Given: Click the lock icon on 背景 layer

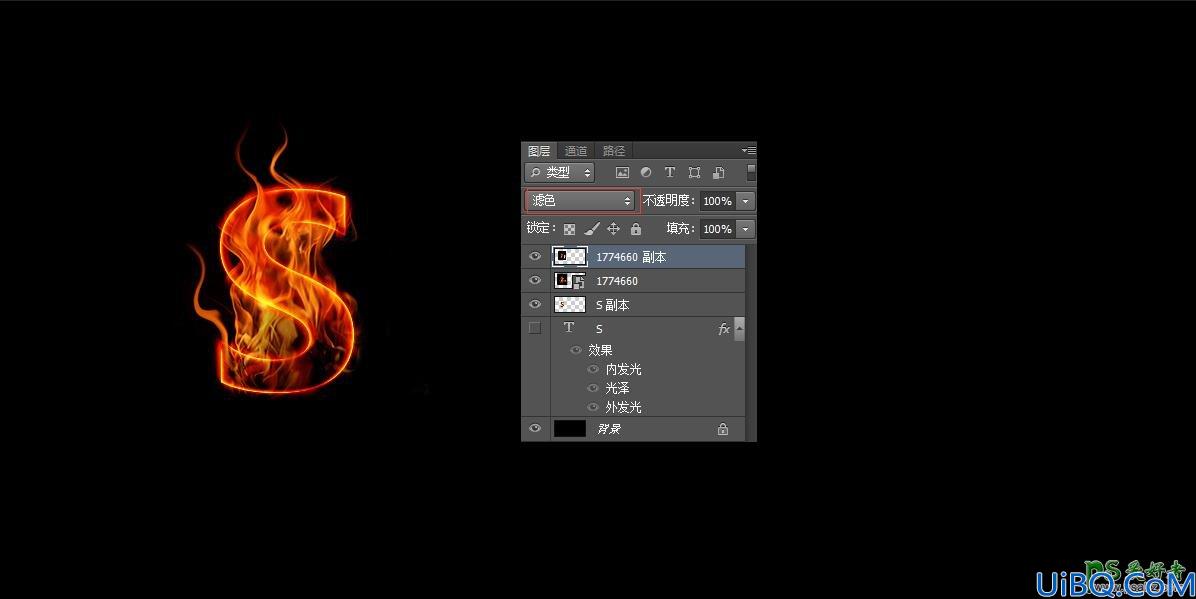Looking at the screenshot, I should point(722,430).
